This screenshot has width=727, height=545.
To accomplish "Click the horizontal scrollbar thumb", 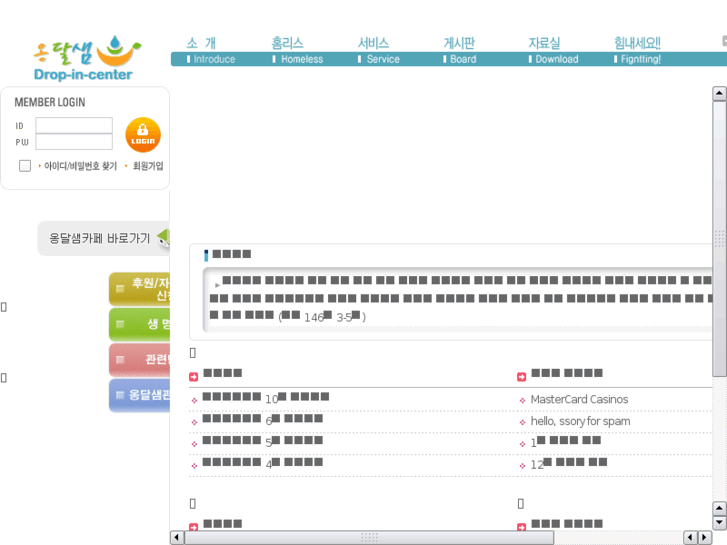I will coord(370,538).
